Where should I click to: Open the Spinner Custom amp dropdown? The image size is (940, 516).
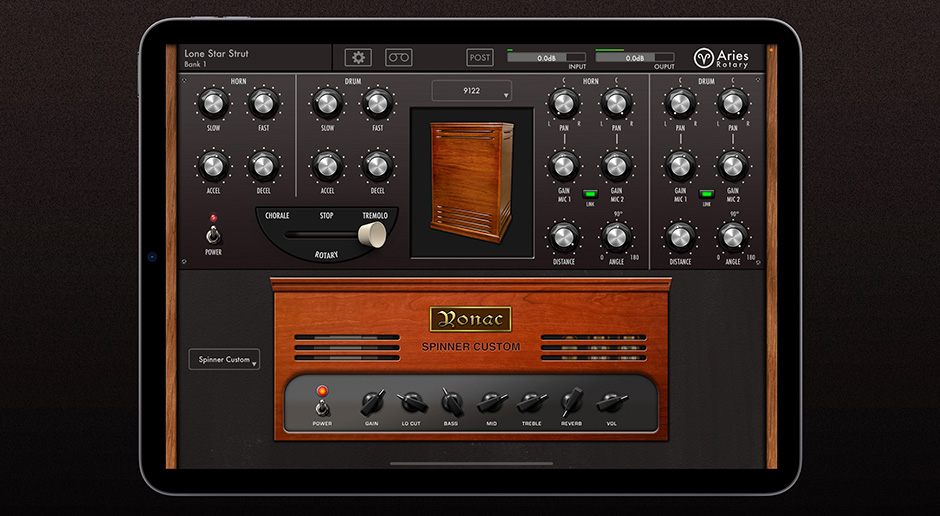point(224,360)
